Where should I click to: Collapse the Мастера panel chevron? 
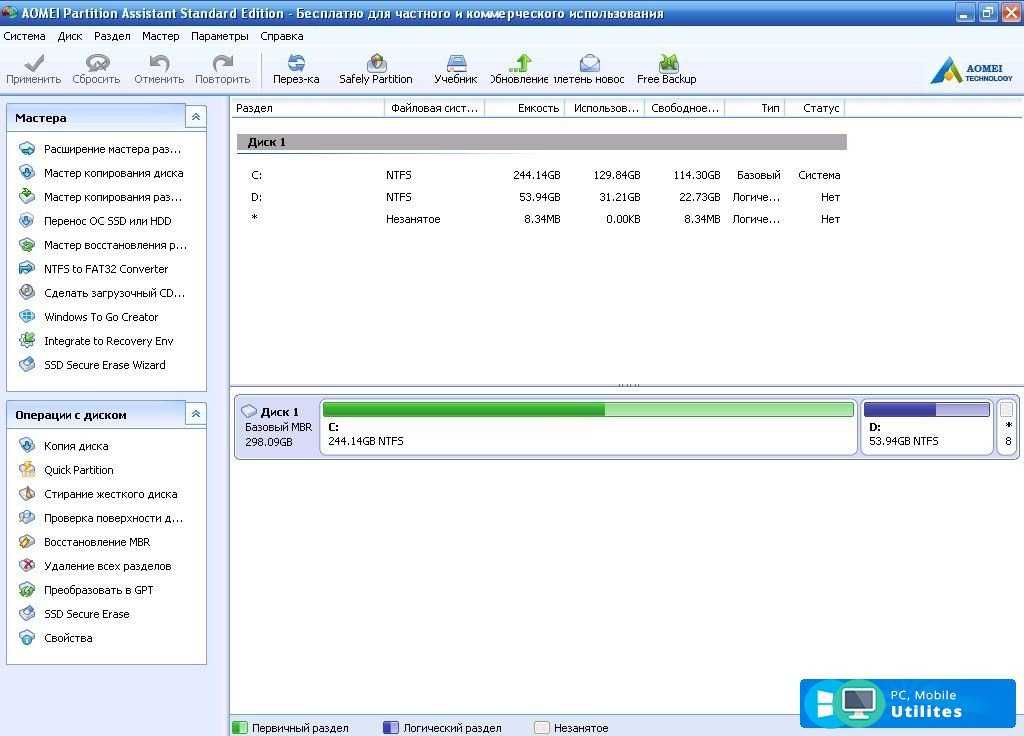click(196, 118)
